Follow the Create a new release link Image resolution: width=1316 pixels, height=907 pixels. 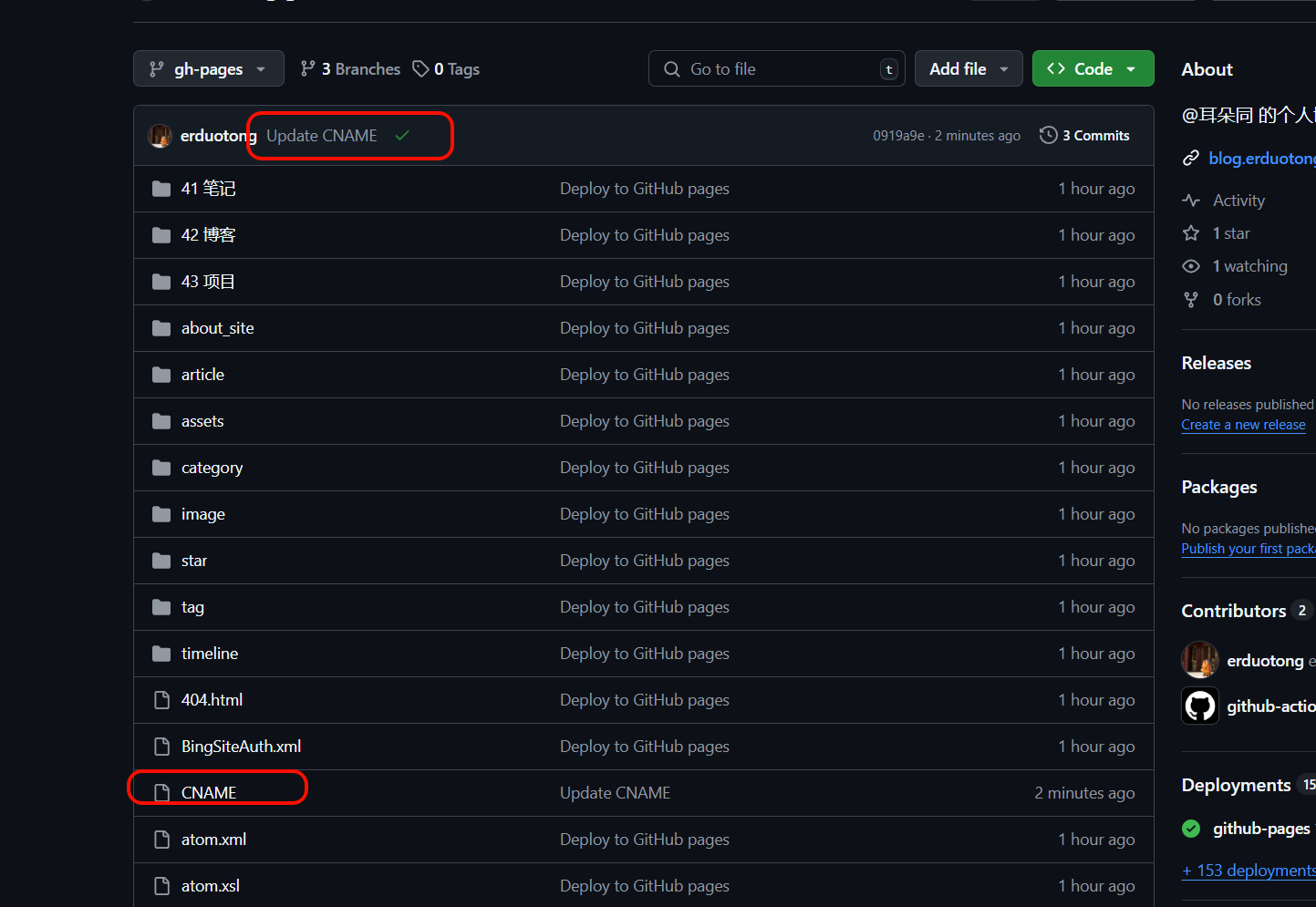coord(1243,424)
